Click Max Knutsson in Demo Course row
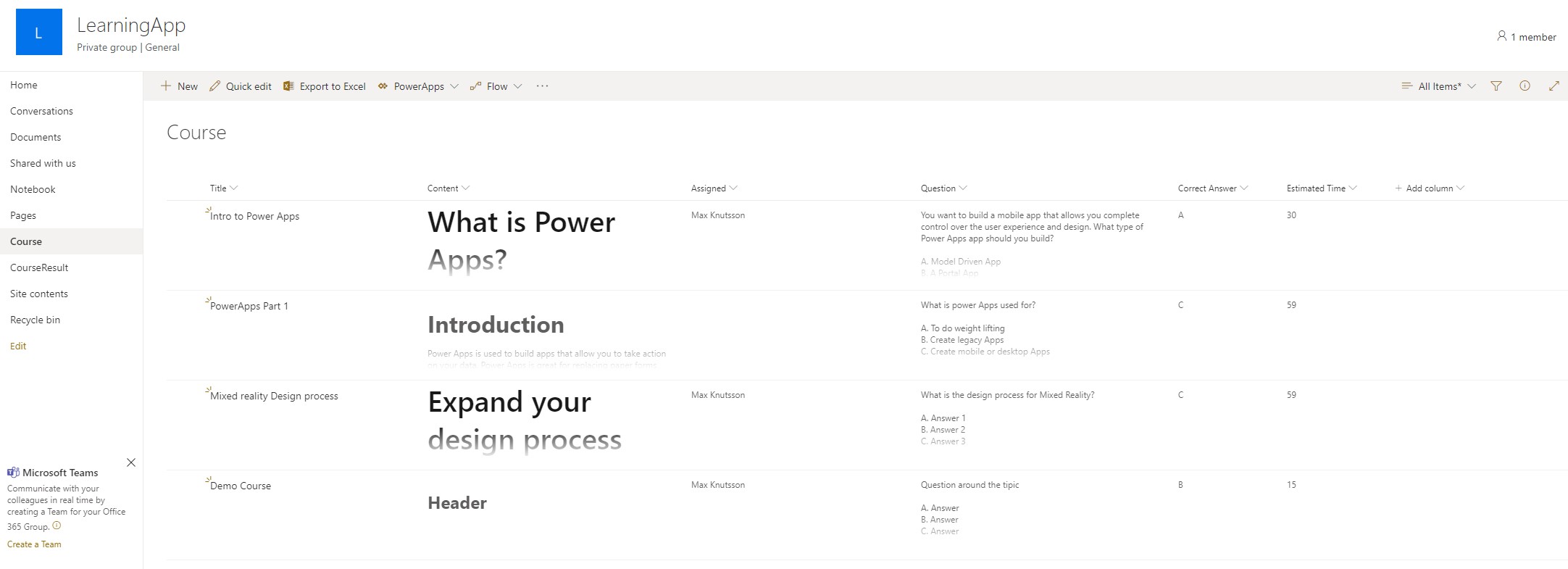Image resolution: width=1568 pixels, height=569 pixels. point(718,485)
